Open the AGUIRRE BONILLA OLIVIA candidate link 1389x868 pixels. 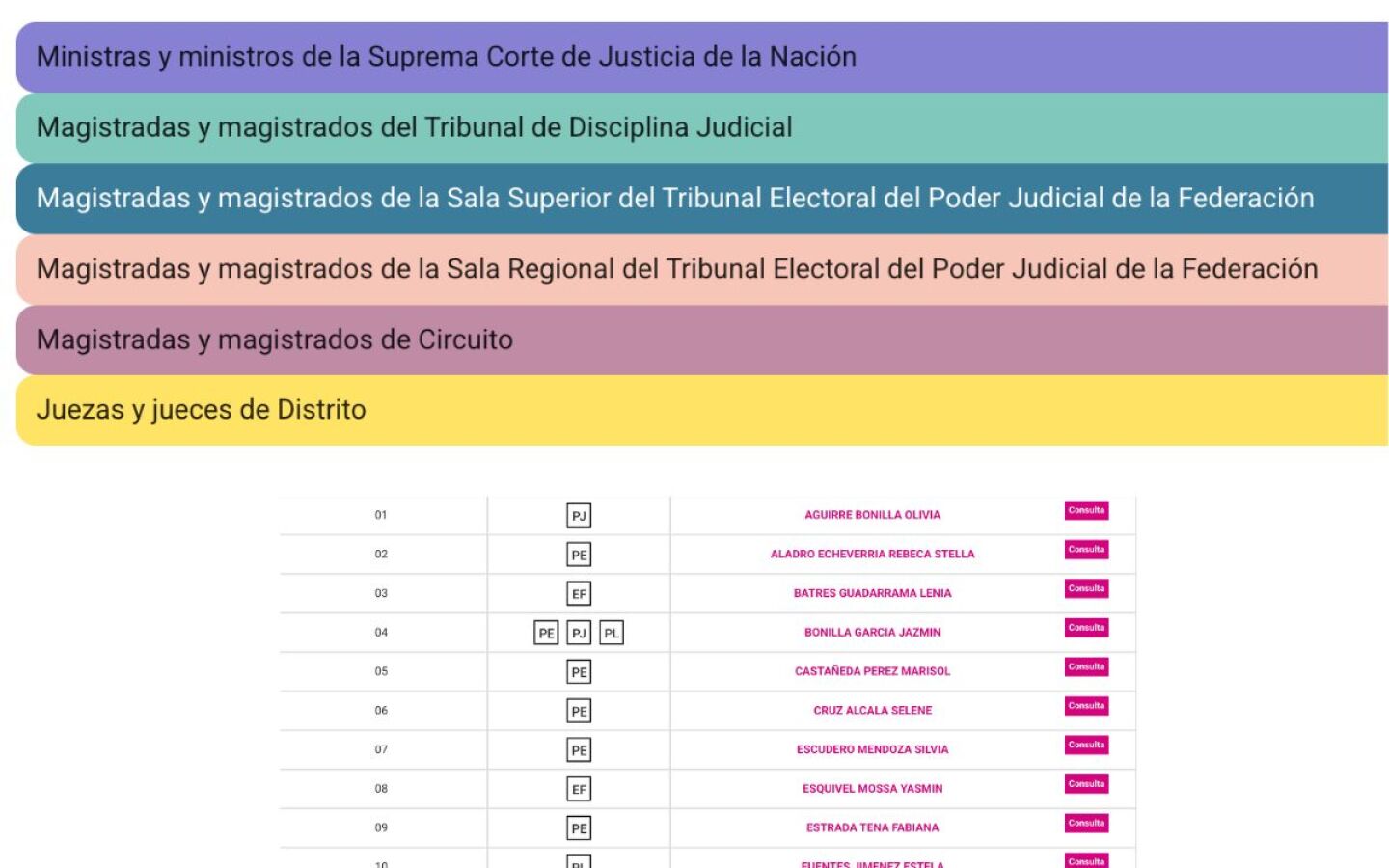(x=872, y=515)
